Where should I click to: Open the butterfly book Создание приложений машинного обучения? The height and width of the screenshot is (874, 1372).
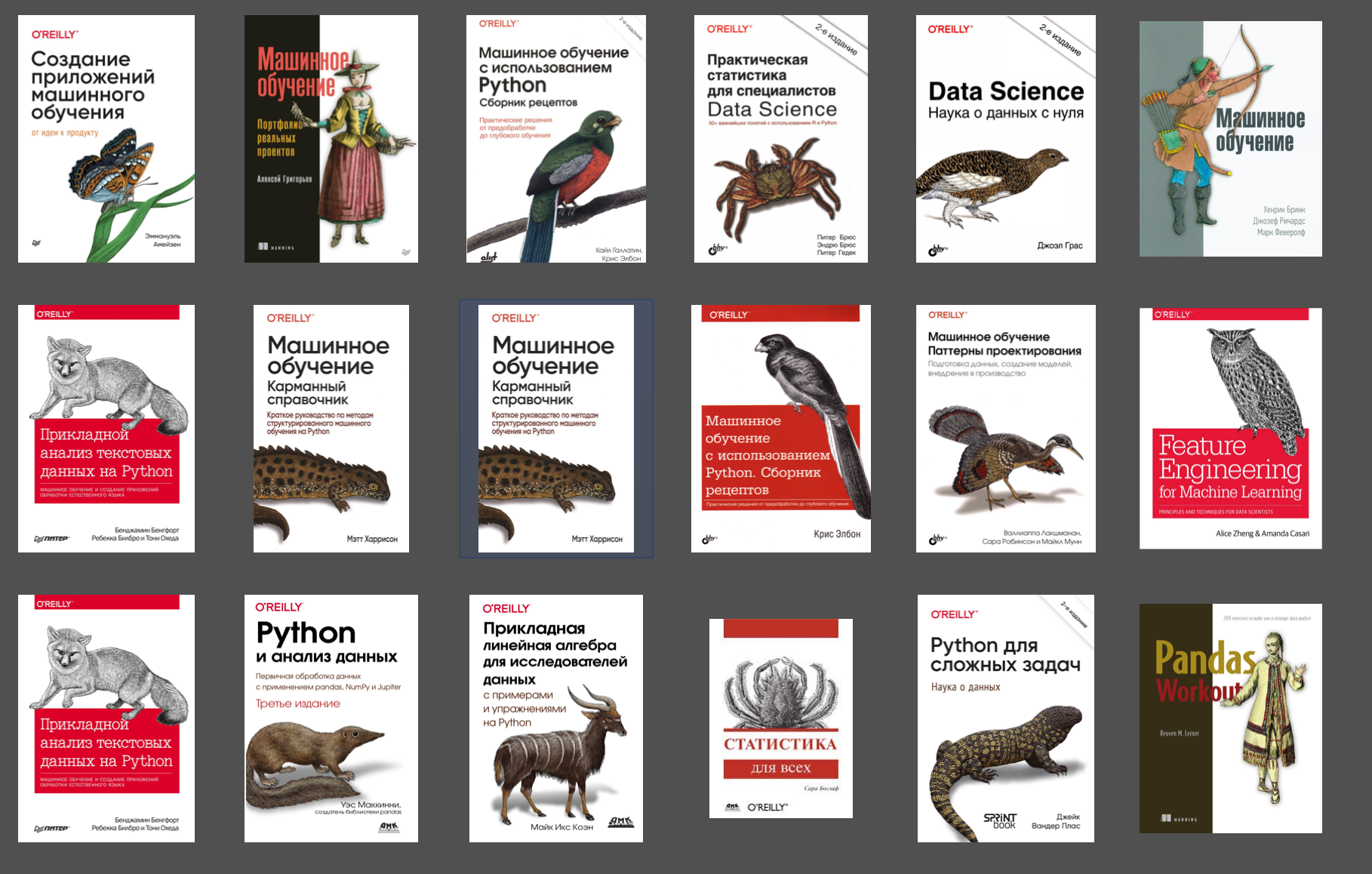[x=106, y=139]
